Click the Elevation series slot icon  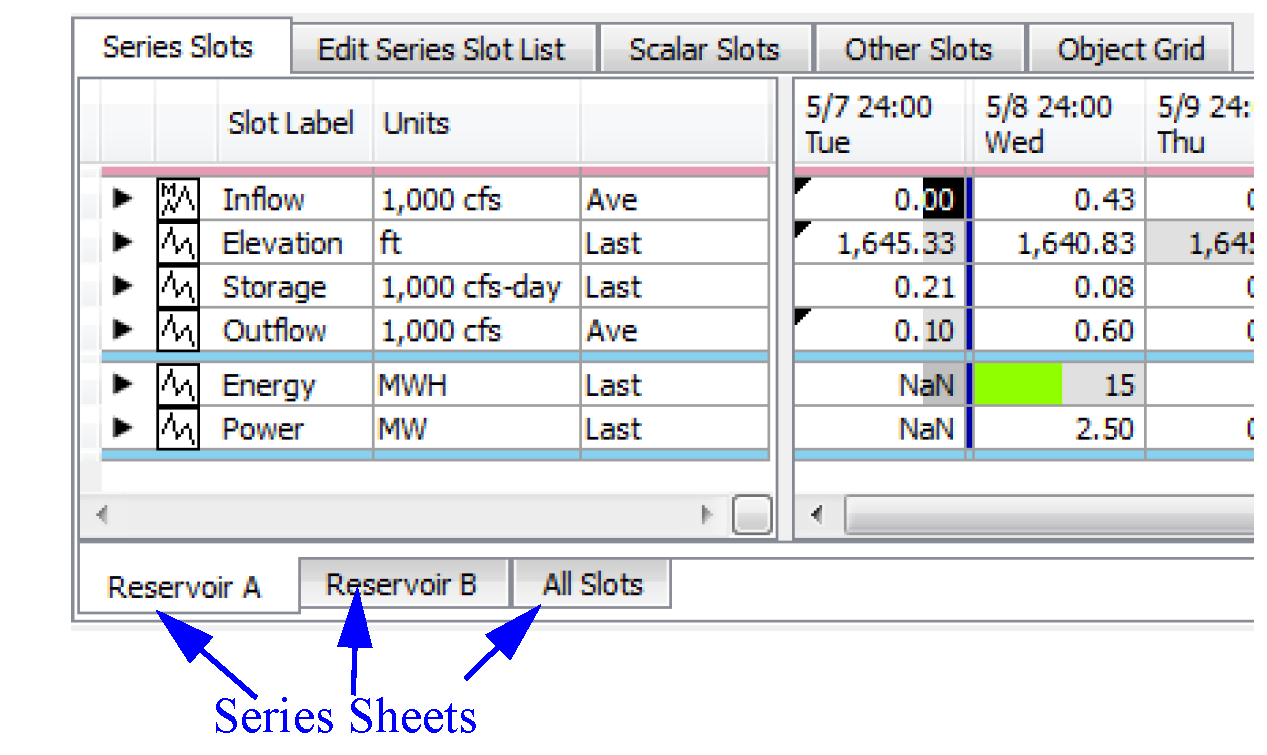coord(178,243)
